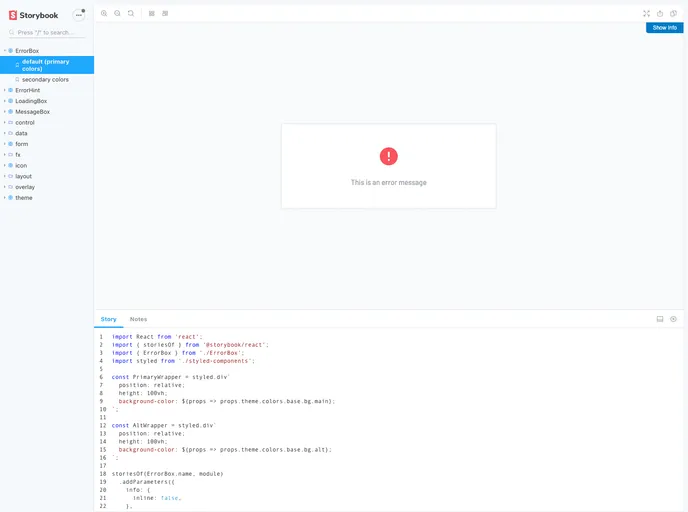Click the 'inline: false,' code line
Viewport: 688px width, 512px height.
157,498
